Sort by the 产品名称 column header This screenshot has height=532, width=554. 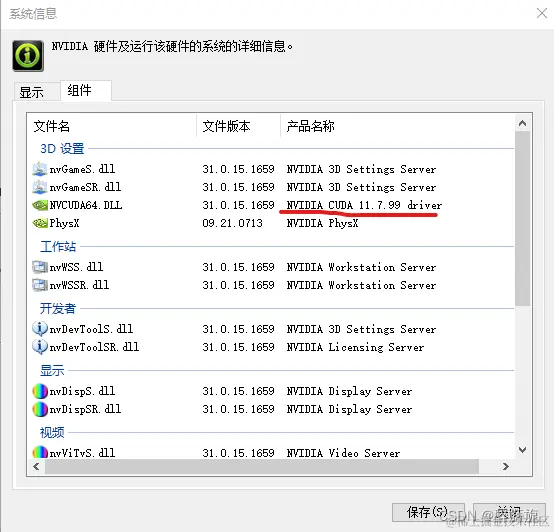(397, 126)
